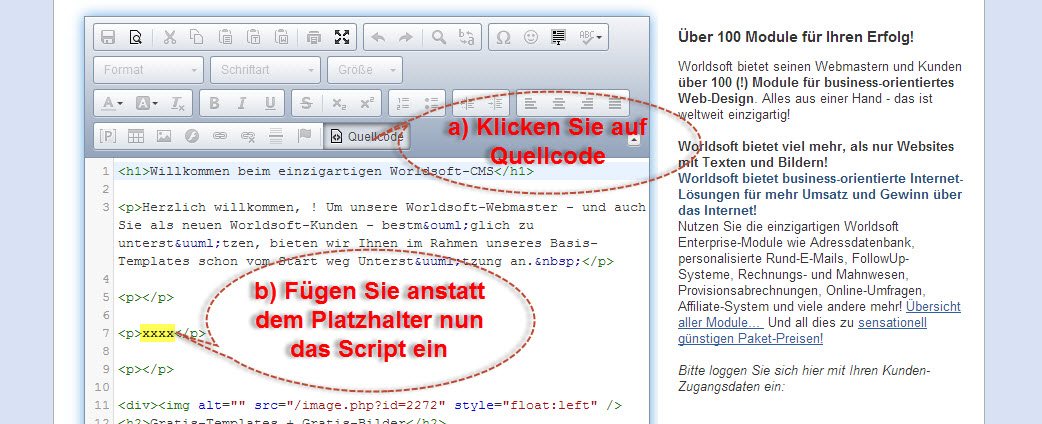Toggle Strikethrough formatting
The width and height of the screenshot is (1042, 424).
tap(306, 103)
